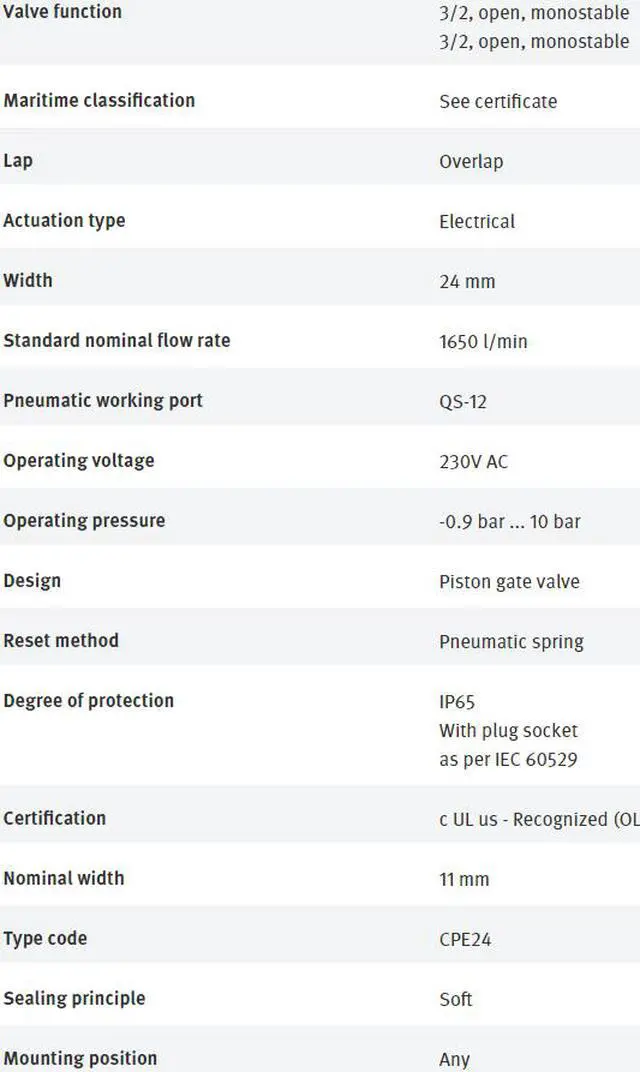The height and width of the screenshot is (1072, 640).
Task: Click the "Actuation type" label
Action: (64, 220)
